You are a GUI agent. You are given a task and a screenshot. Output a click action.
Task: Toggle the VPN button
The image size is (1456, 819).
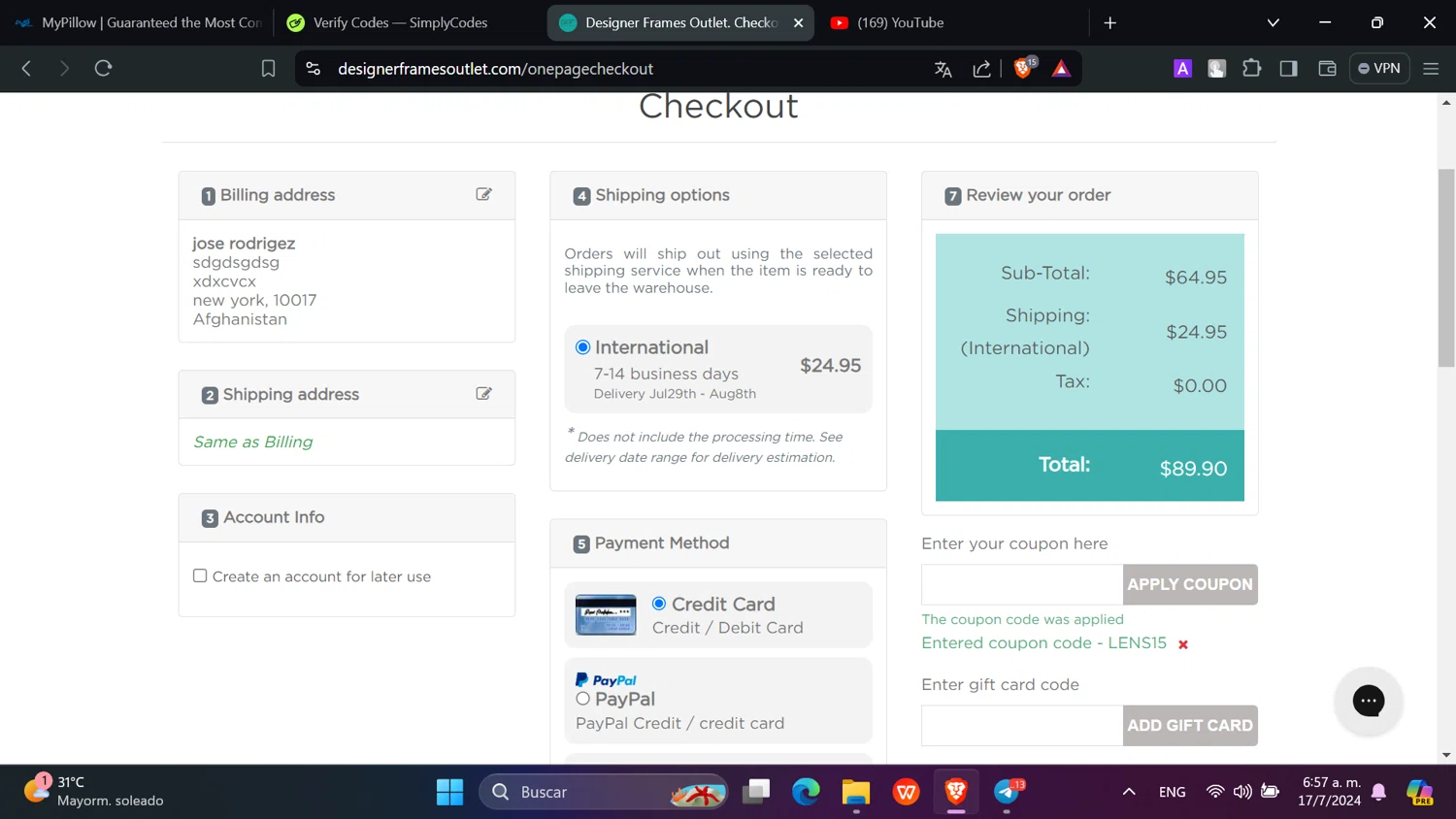(1379, 68)
